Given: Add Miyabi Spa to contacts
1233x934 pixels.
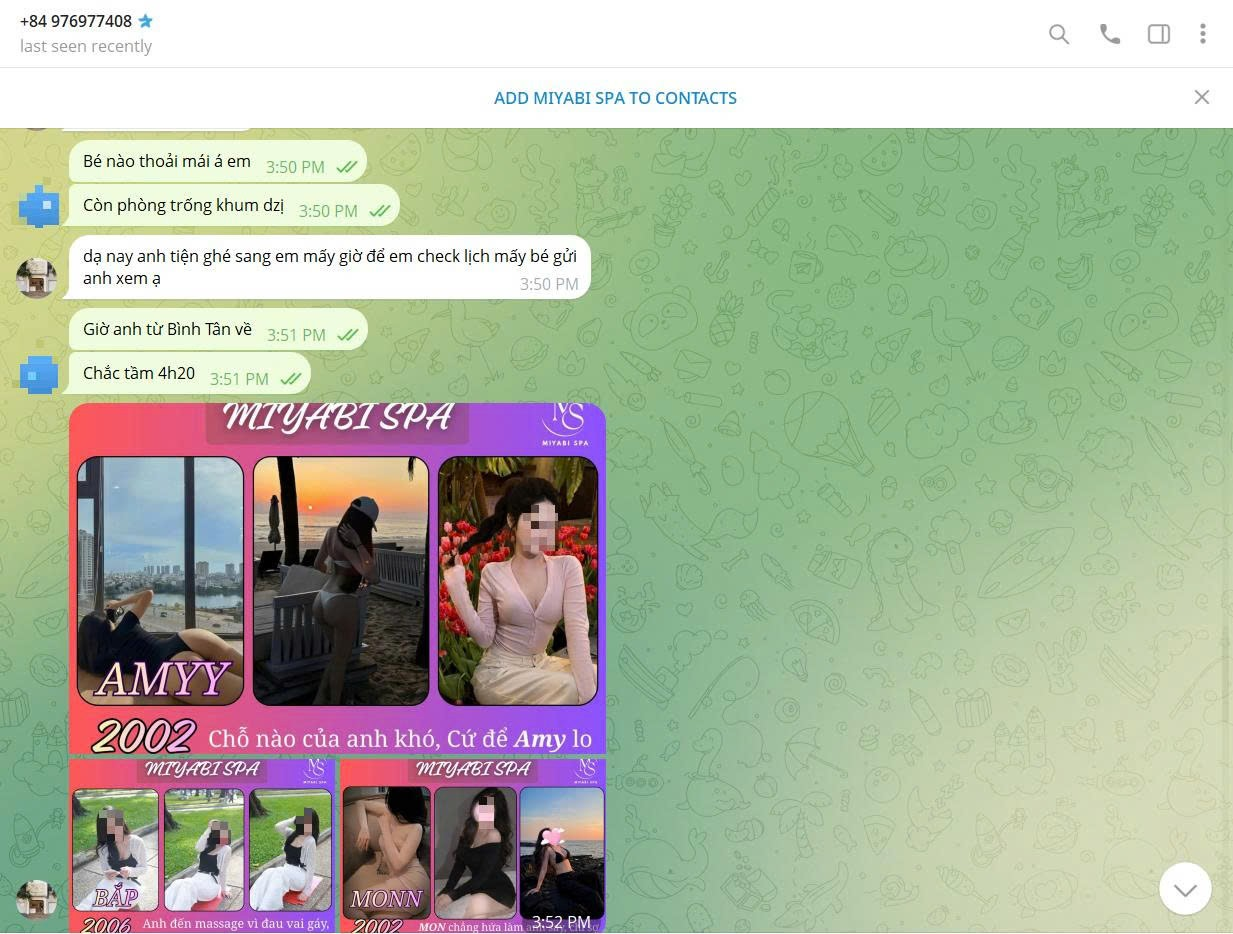Looking at the screenshot, I should [x=615, y=98].
